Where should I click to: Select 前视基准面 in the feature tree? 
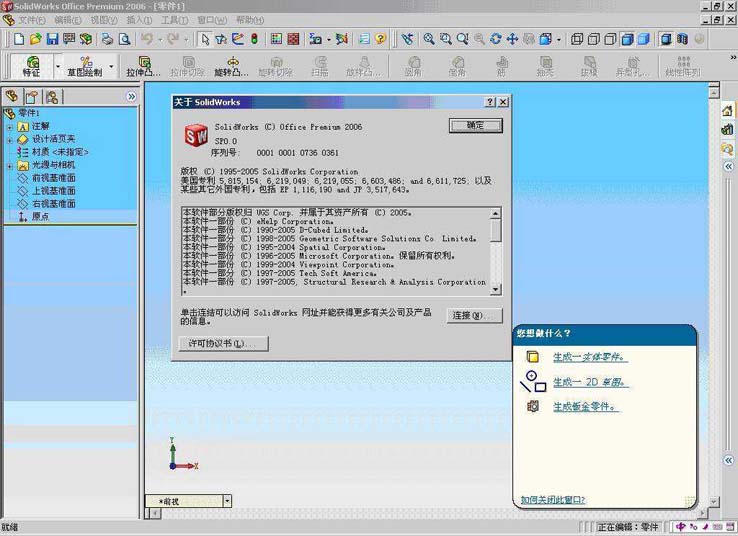(53, 178)
